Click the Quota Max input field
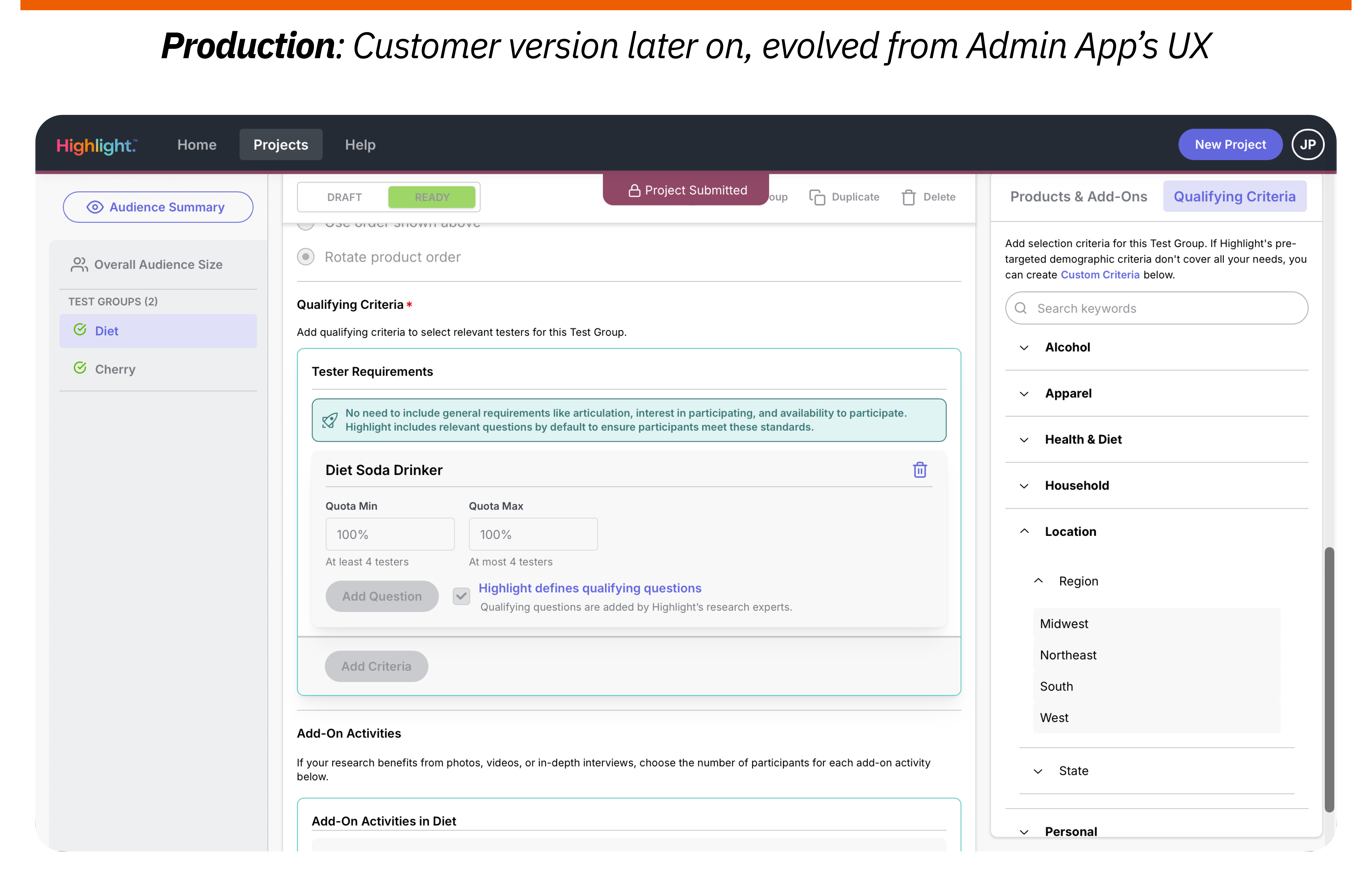The width and height of the screenshot is (1372, 895). click(x=533, y=534)
